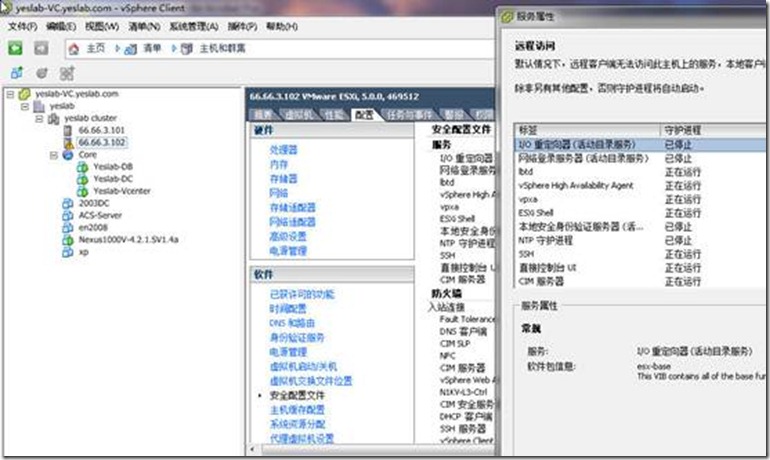This screenshot has width=770, height=460.
Task: Click the VM icon next to 2003DC
Action: coord(68,203)
